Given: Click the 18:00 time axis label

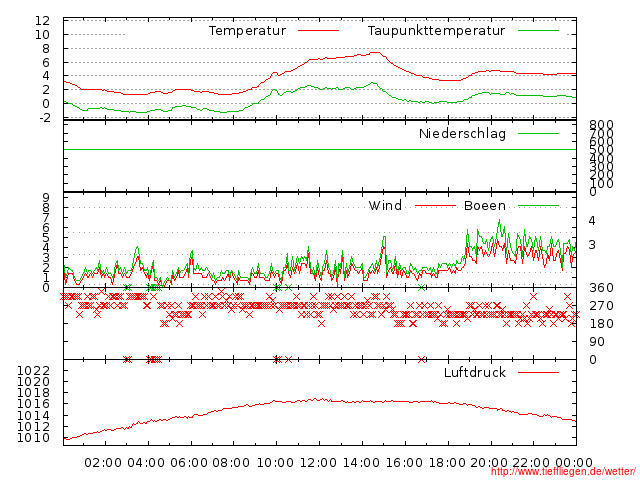Looking at the screenshot, I should [447, 463].
